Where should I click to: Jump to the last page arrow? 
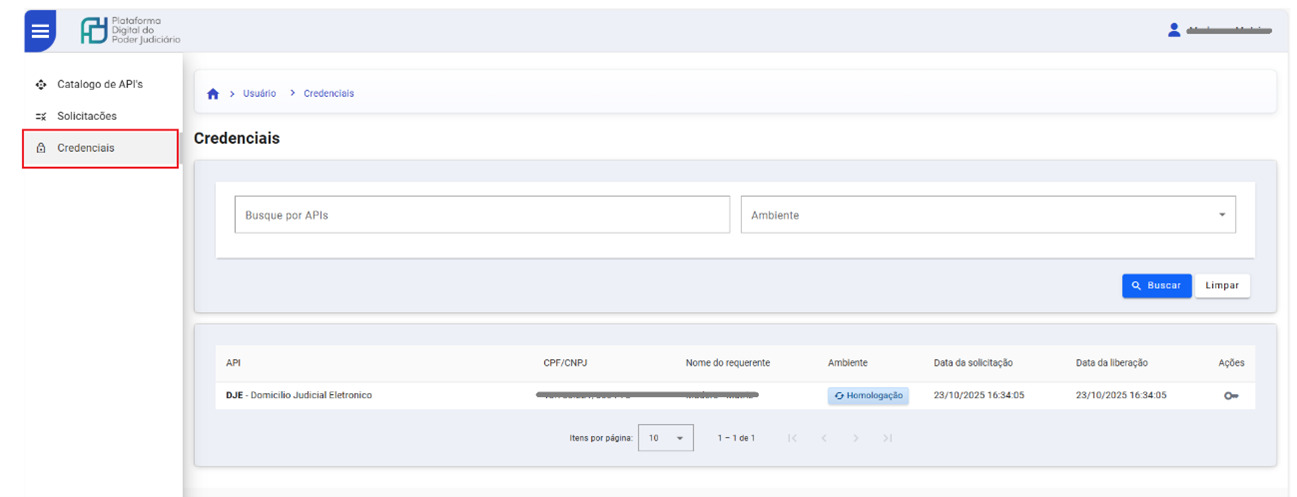(x=887, y=438)
